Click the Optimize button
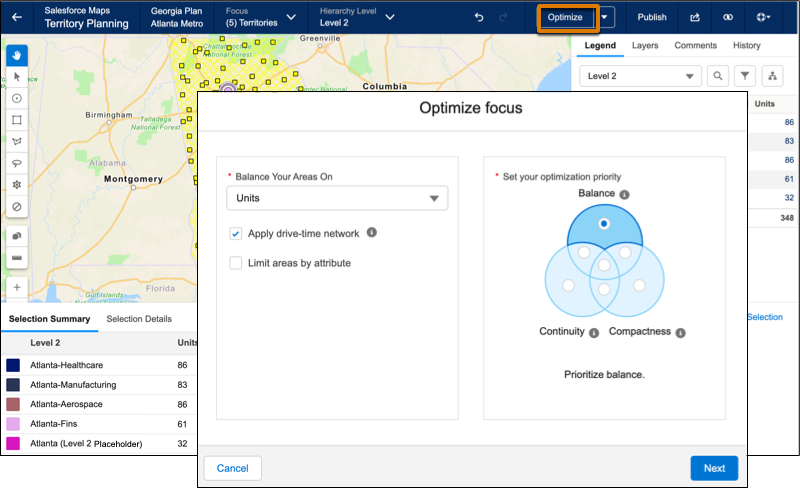 [565, 17]
